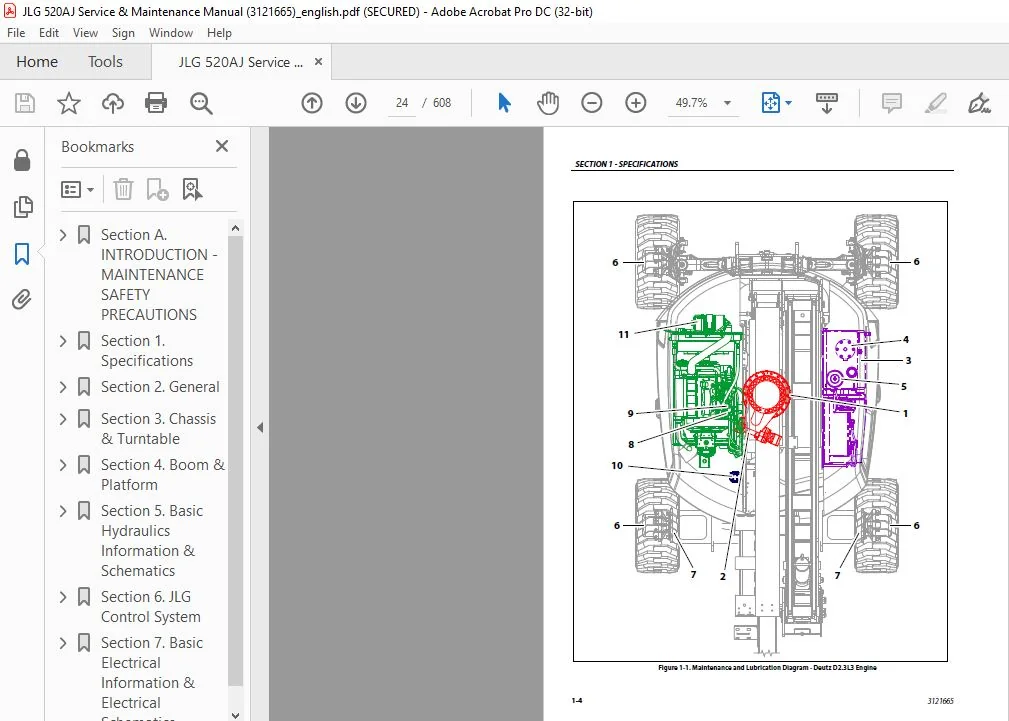Click the 49.7% zoom value field

692,103
